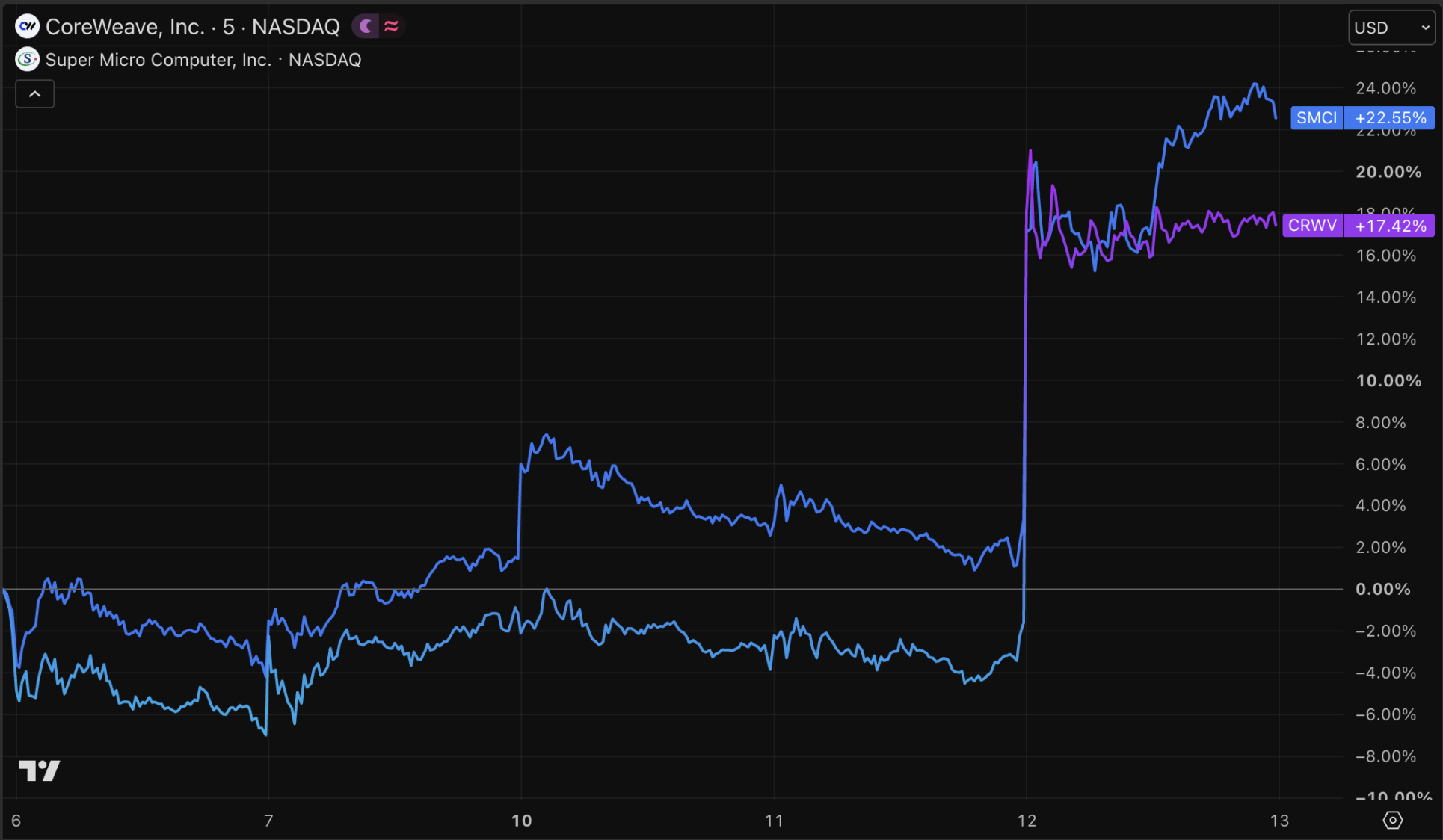Click the pink approximate-data wavy icon

[391, 27]
